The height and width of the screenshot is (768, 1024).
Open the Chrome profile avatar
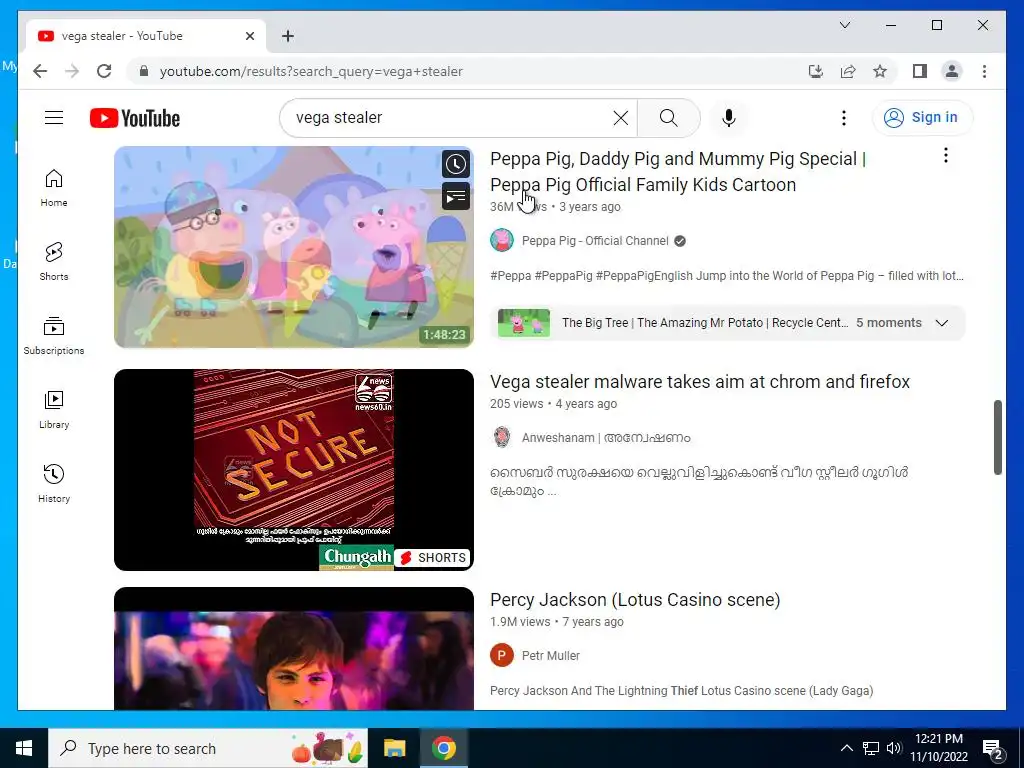pos(952,71)
